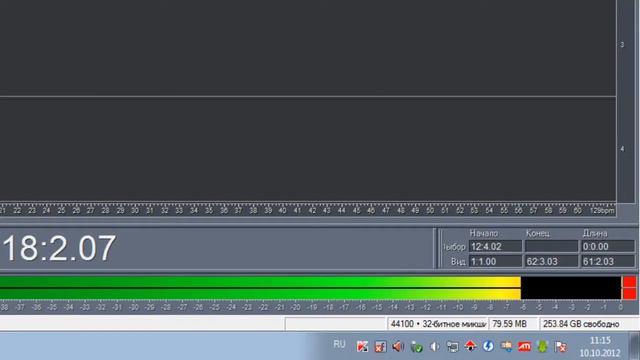Image resolution: width=640 pixels, height=360 pixels.
Task: Click the red X document tray icon
Action: 380,347
